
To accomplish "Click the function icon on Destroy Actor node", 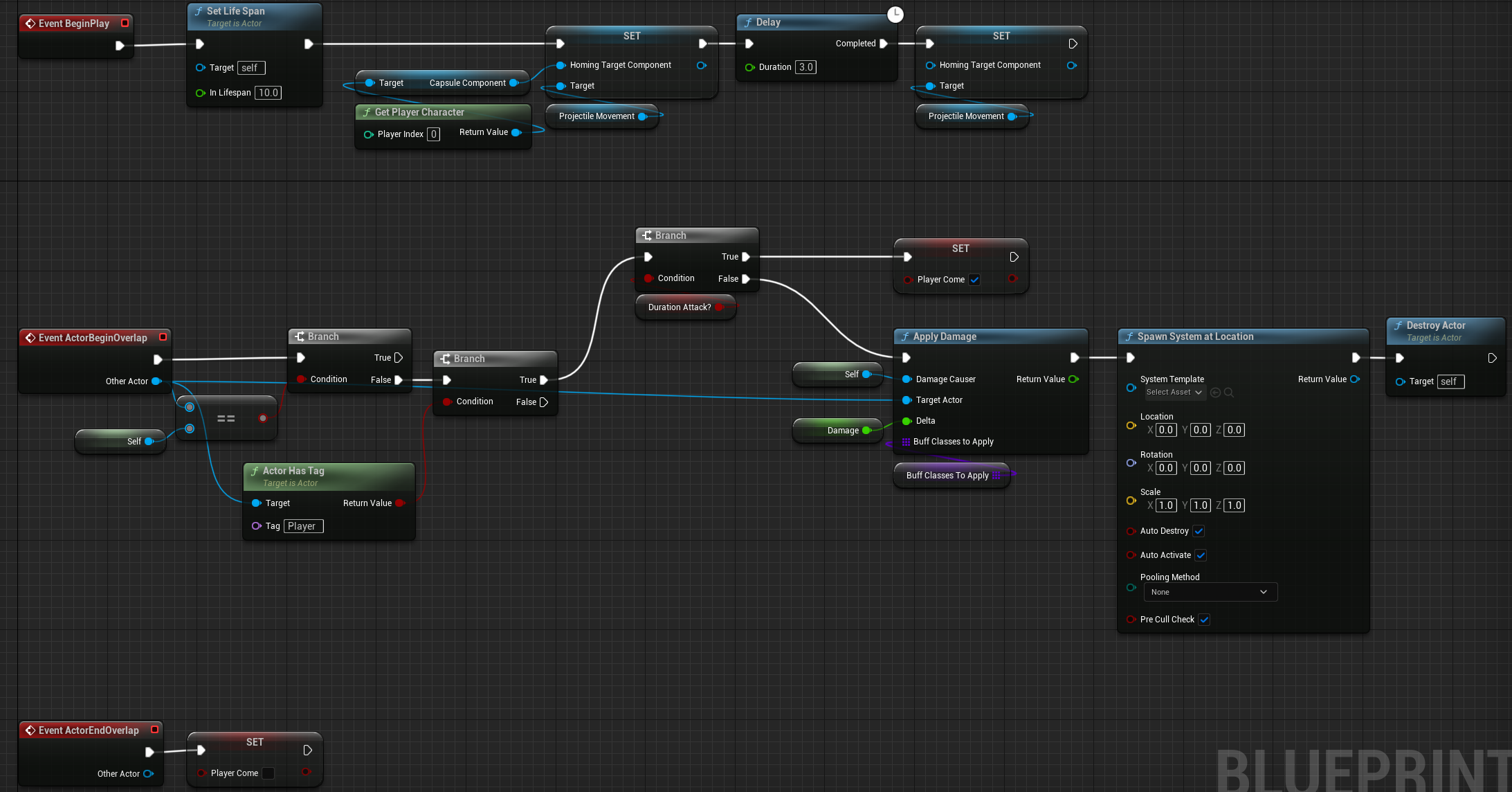I will (1398, 325).
